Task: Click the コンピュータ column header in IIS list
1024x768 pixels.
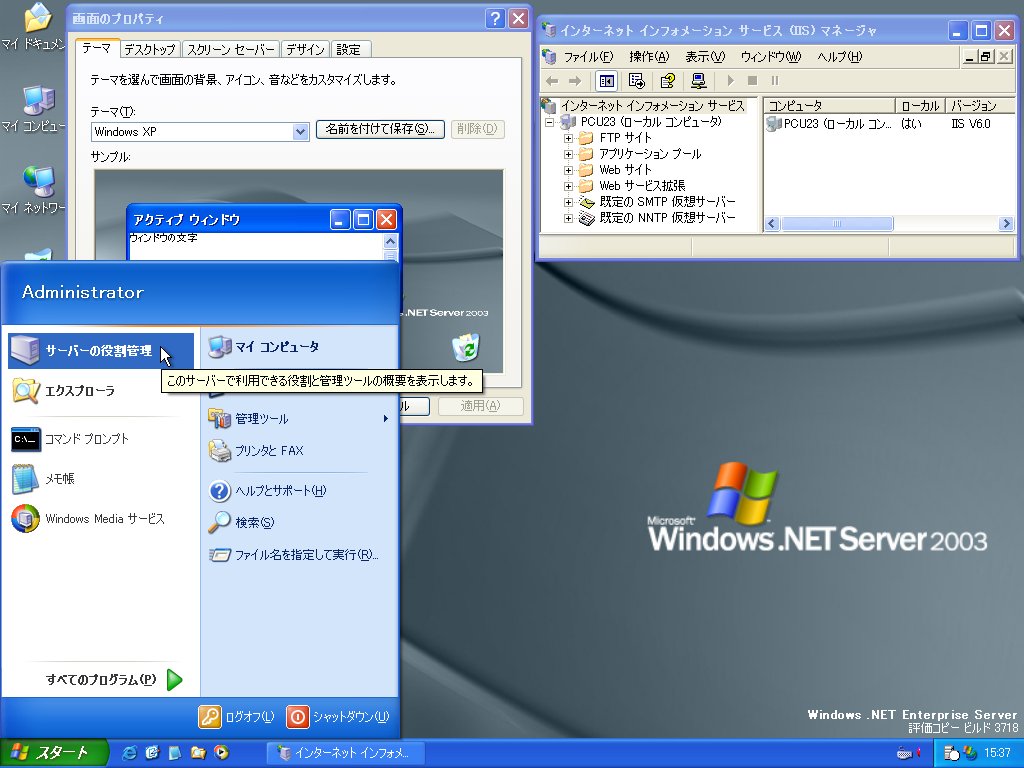Action: pyautogui.click(x=829, y=106)
